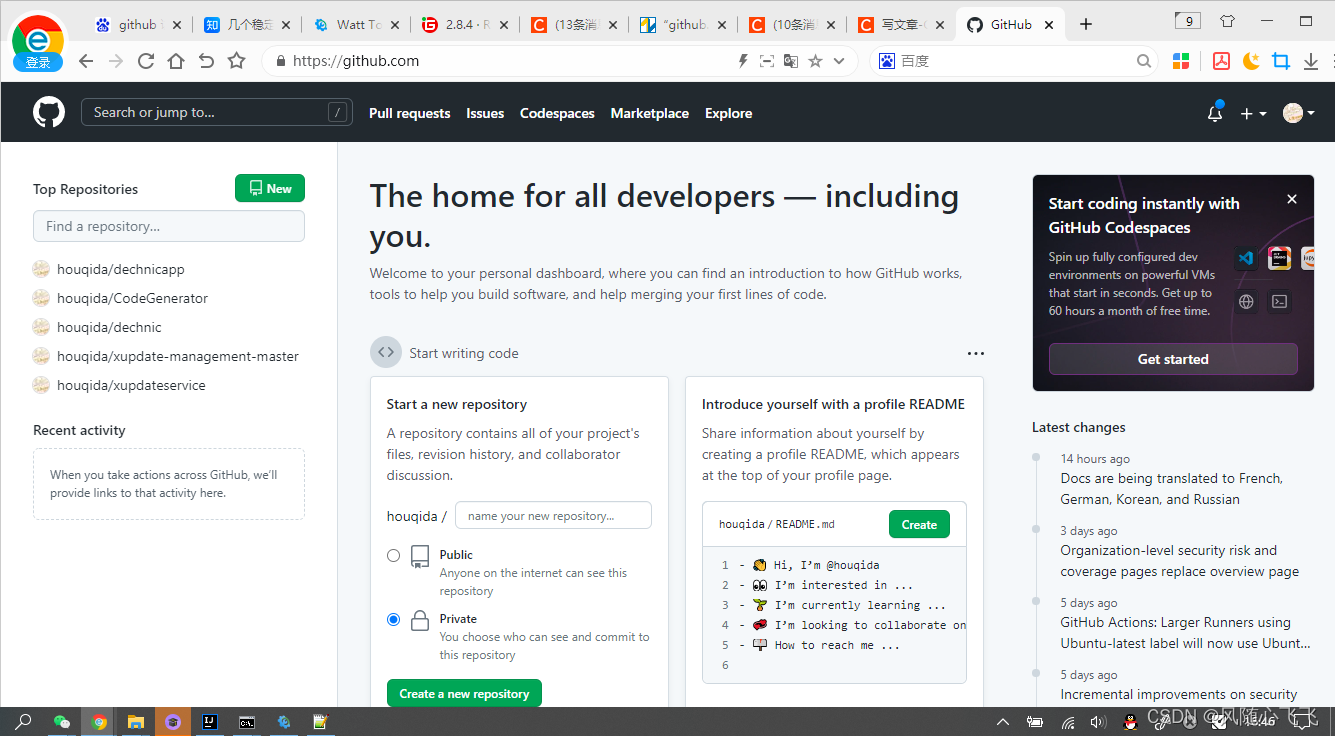Image resolution: width=1335 pixels, height=736 pixels.
Task: Click the search magnifier in Baidu box
Action: pos(1144,61)
